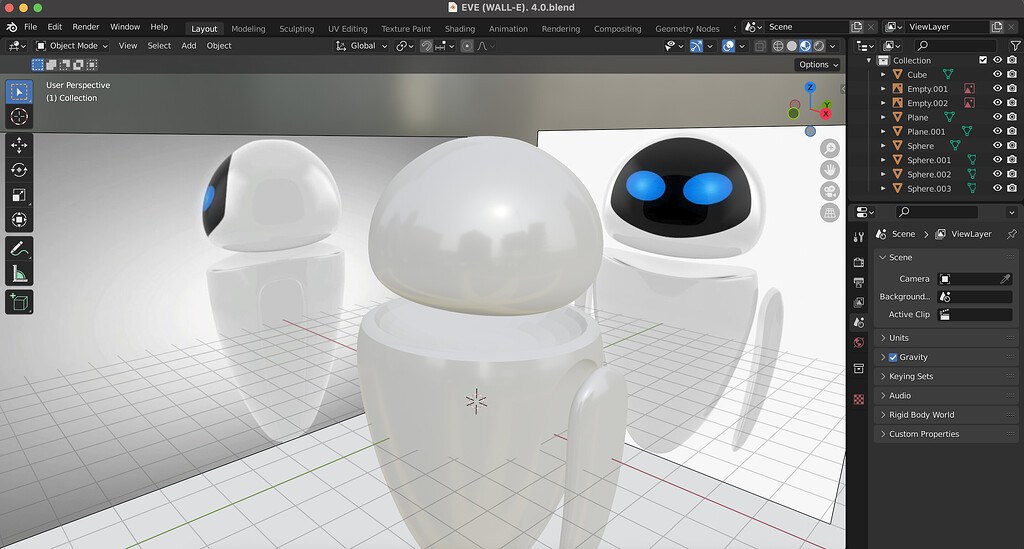Viewport: 1024px width, 549px height.
Task: Activate the Cursor tool
Action: tap(19, 117)
